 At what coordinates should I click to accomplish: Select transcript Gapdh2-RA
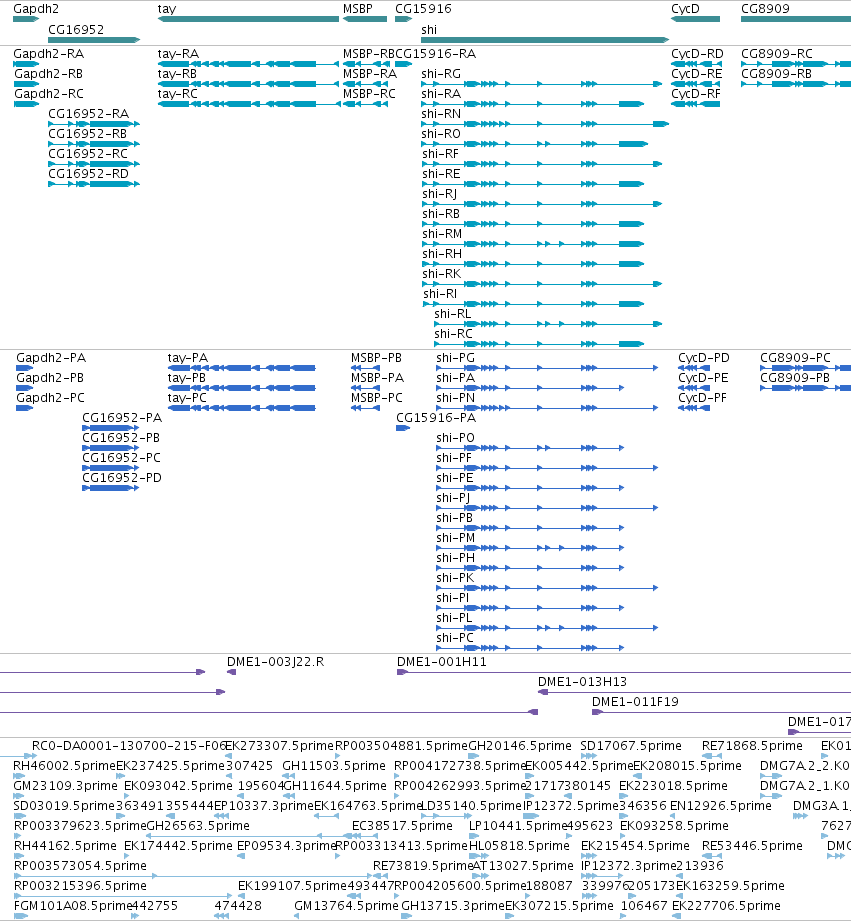point(49,53)
